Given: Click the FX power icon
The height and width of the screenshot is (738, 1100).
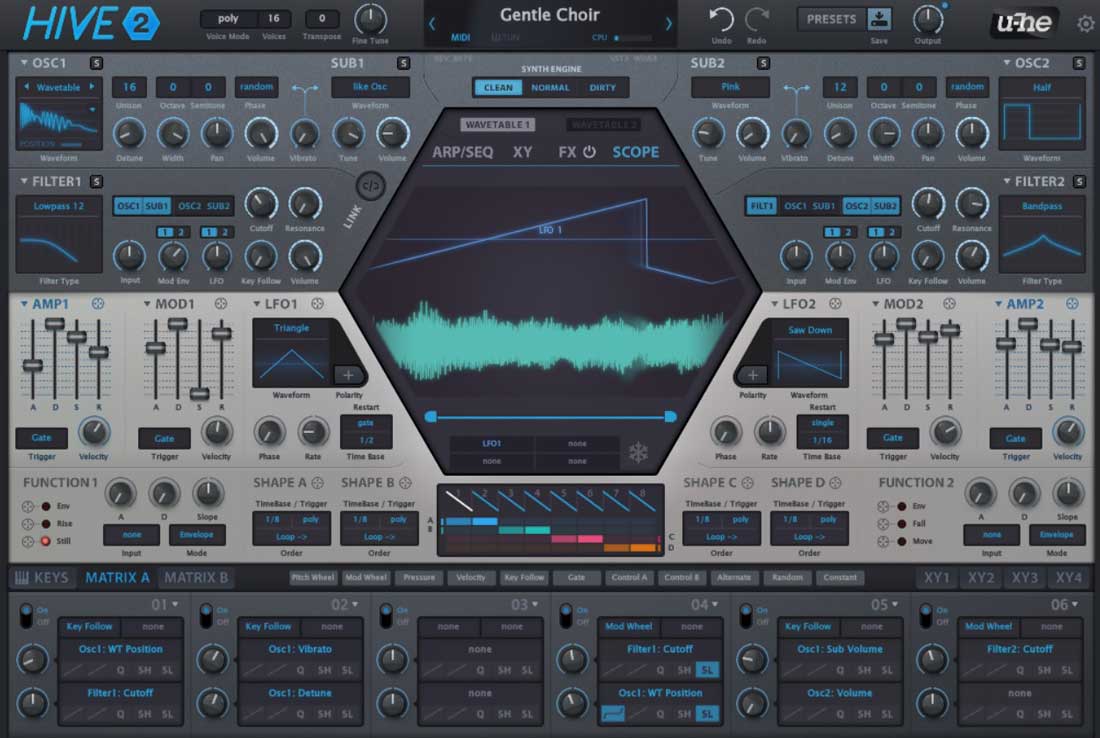Looking at the screenshot, I should click(x=589, y=153).
